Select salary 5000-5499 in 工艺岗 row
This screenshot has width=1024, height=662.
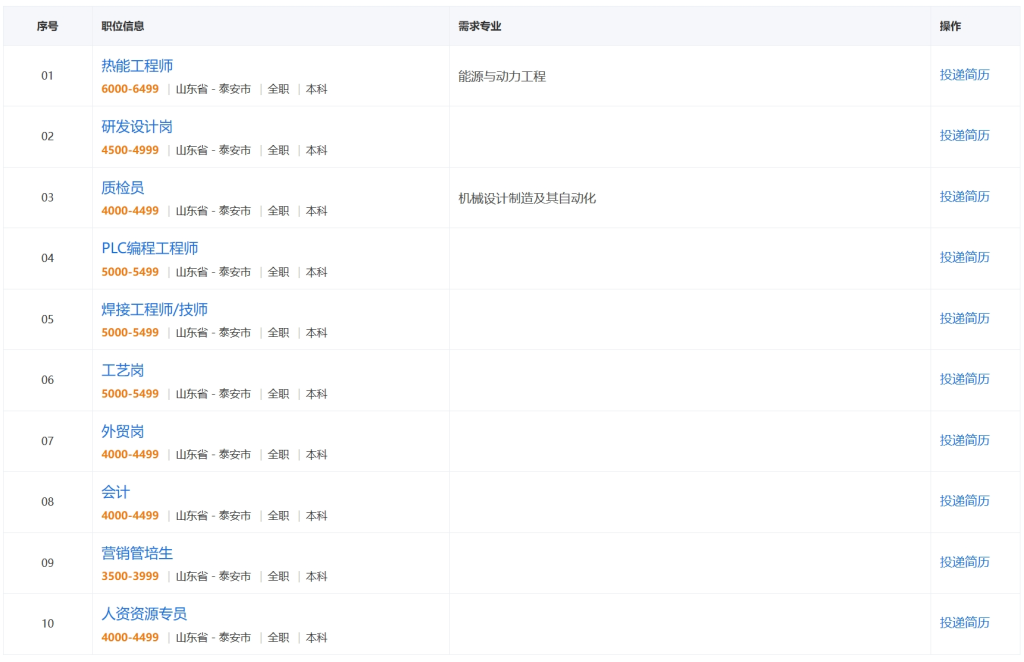coord(130,394)
